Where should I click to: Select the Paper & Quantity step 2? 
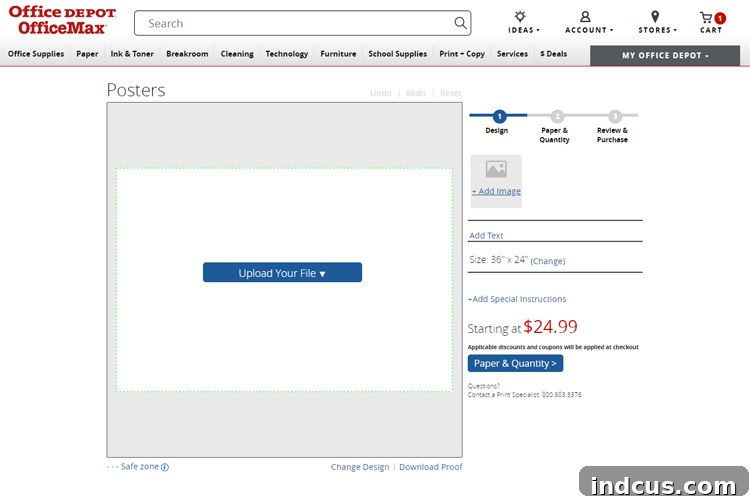(x=555, y=127)
